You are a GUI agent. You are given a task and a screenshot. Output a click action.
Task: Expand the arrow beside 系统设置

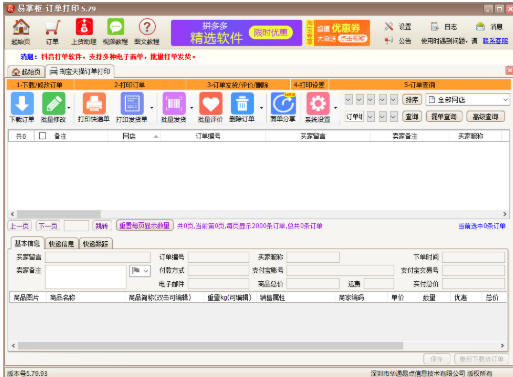[335, 108]
